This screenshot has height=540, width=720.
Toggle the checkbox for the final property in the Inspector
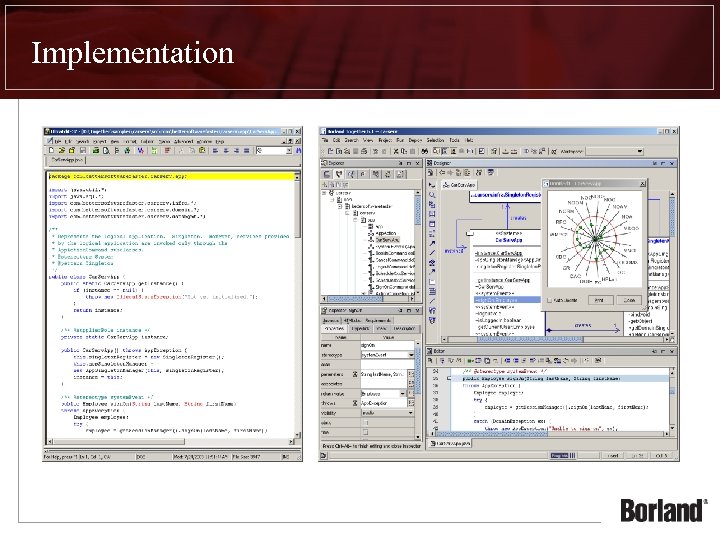pos(366,432)
